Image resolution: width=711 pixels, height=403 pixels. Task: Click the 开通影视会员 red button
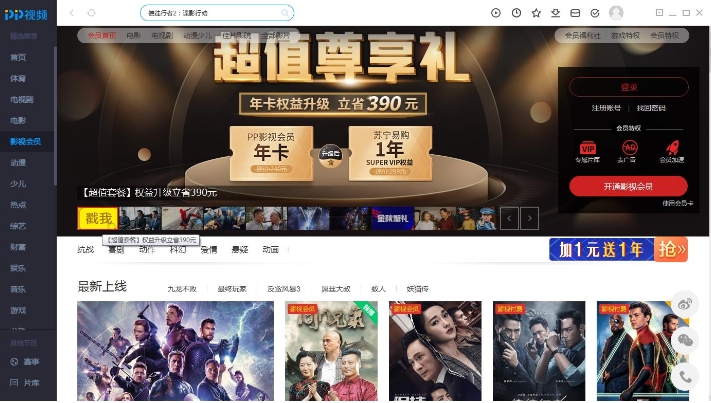628,186
